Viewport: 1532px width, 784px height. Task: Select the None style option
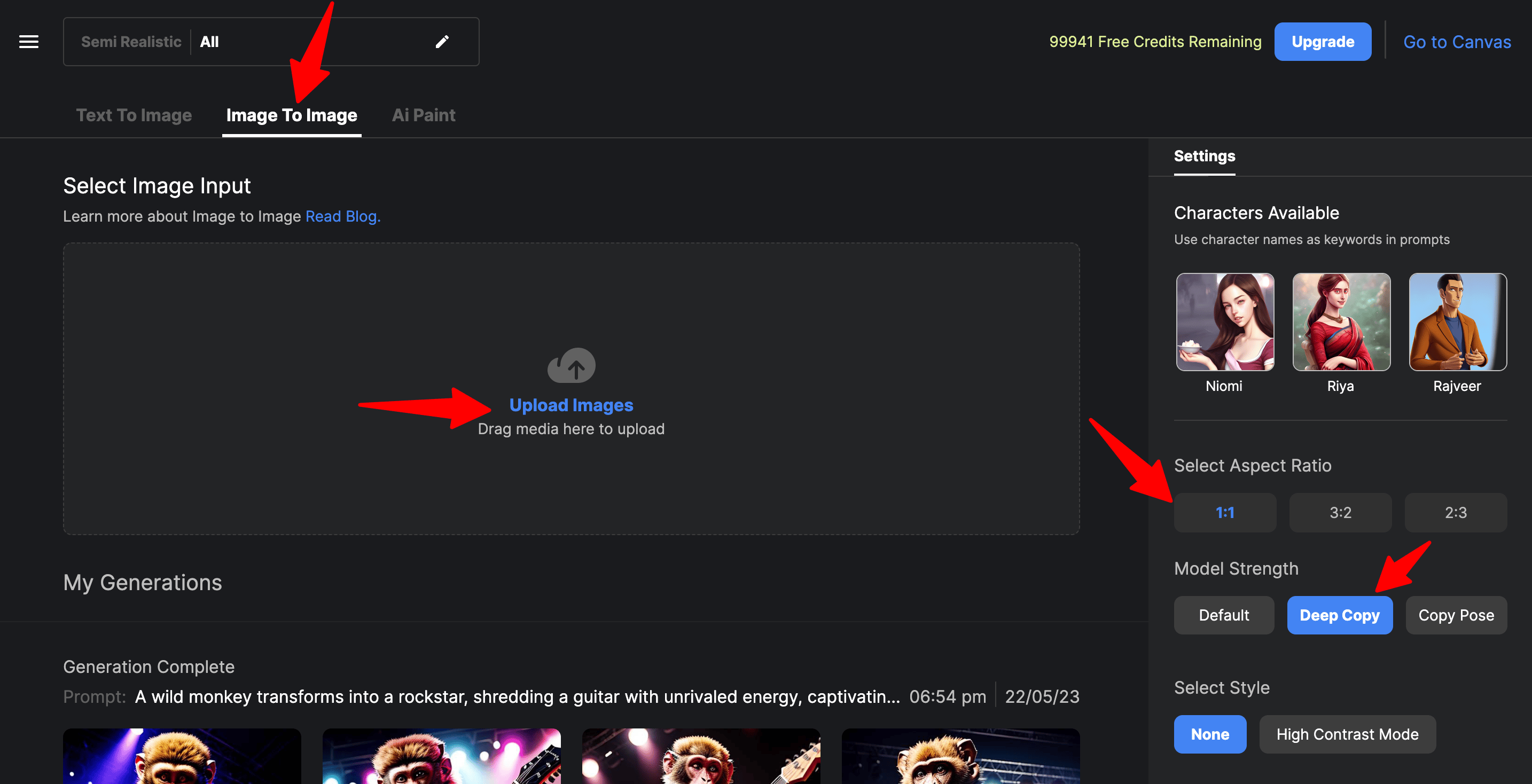[x=1209, y=734]
